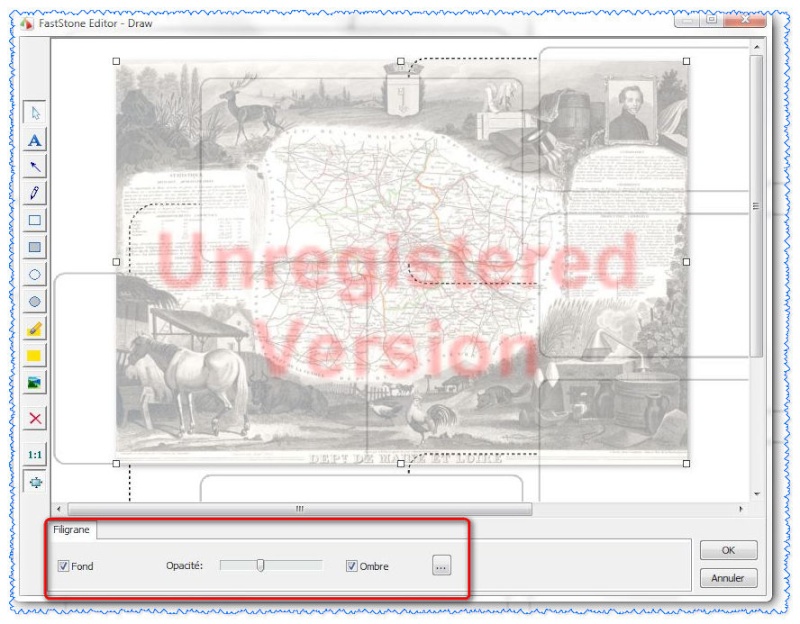Click the right-middle selection handle of the image
Screen dimensions: 800x624
(x=686, y=262)
